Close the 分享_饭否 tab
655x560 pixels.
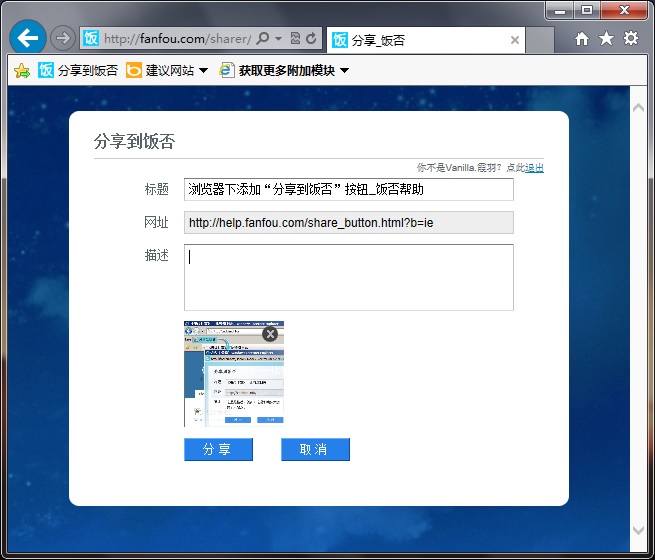click(x=515, y=40)
